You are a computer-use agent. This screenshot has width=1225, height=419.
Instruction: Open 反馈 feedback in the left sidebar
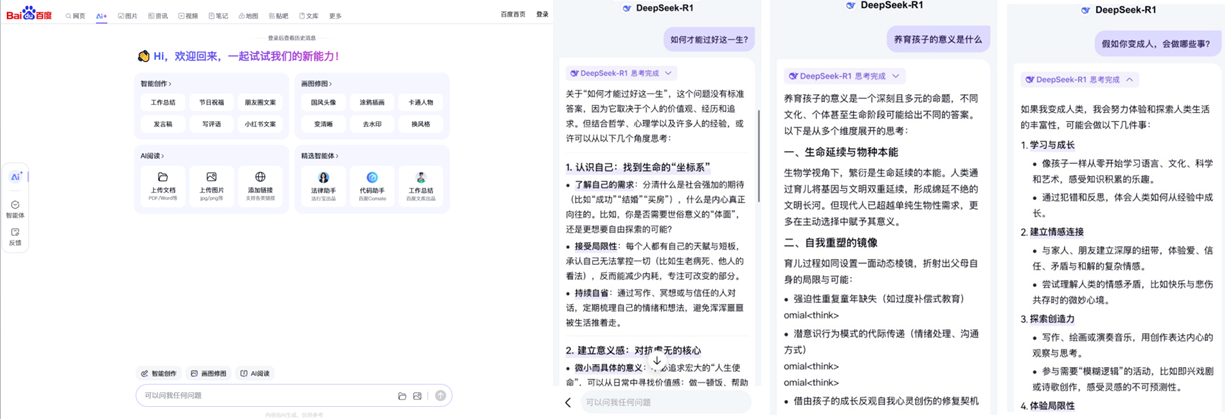(x=15, y=237)
